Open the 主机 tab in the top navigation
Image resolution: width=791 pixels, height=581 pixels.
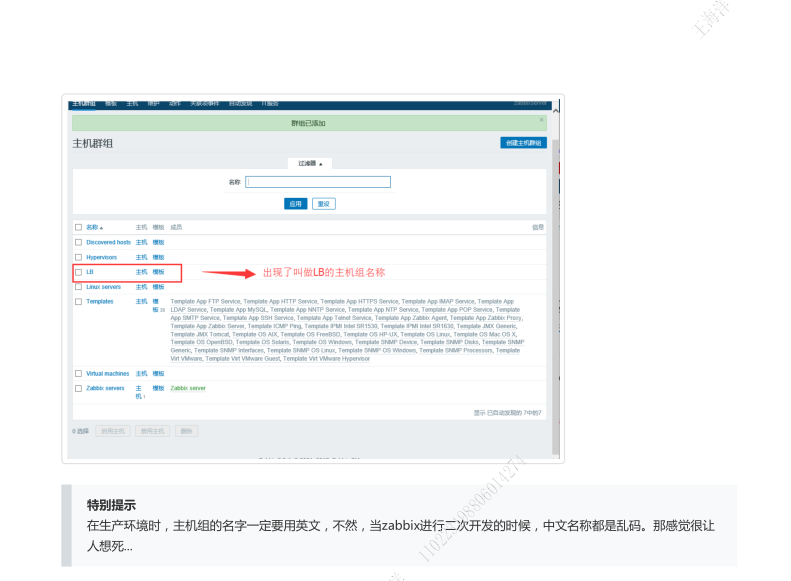click(132, 104)
